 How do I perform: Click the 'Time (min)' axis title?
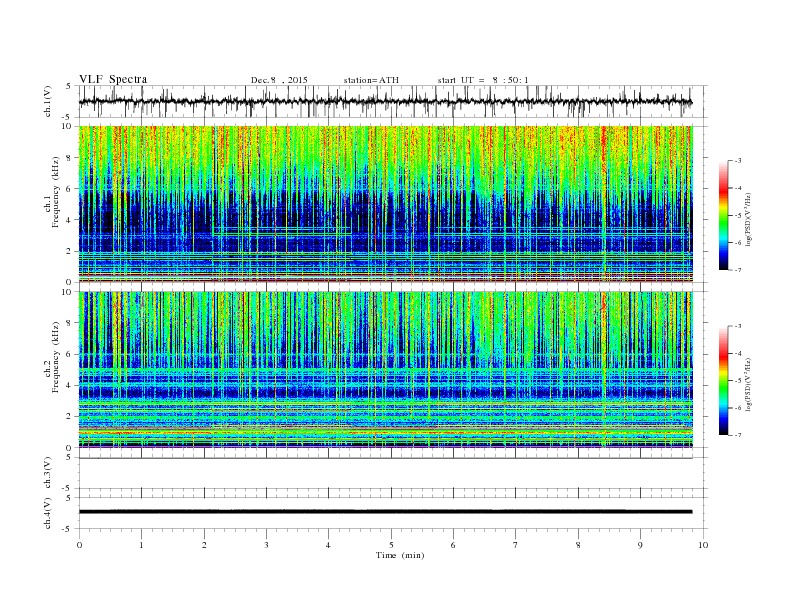400,555
